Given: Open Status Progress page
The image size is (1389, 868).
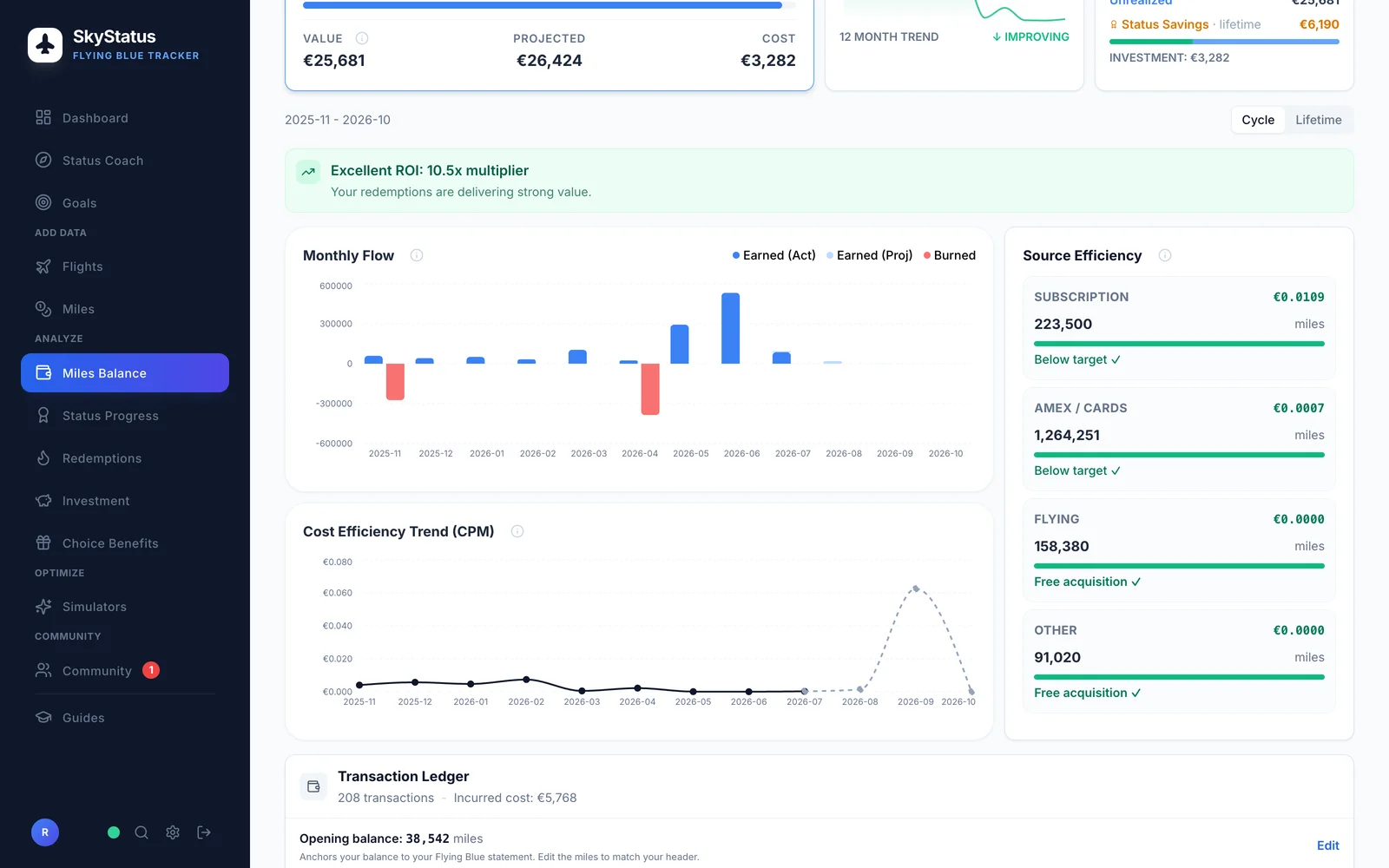Looking at the screenshot, I should [x=125, y=416].
